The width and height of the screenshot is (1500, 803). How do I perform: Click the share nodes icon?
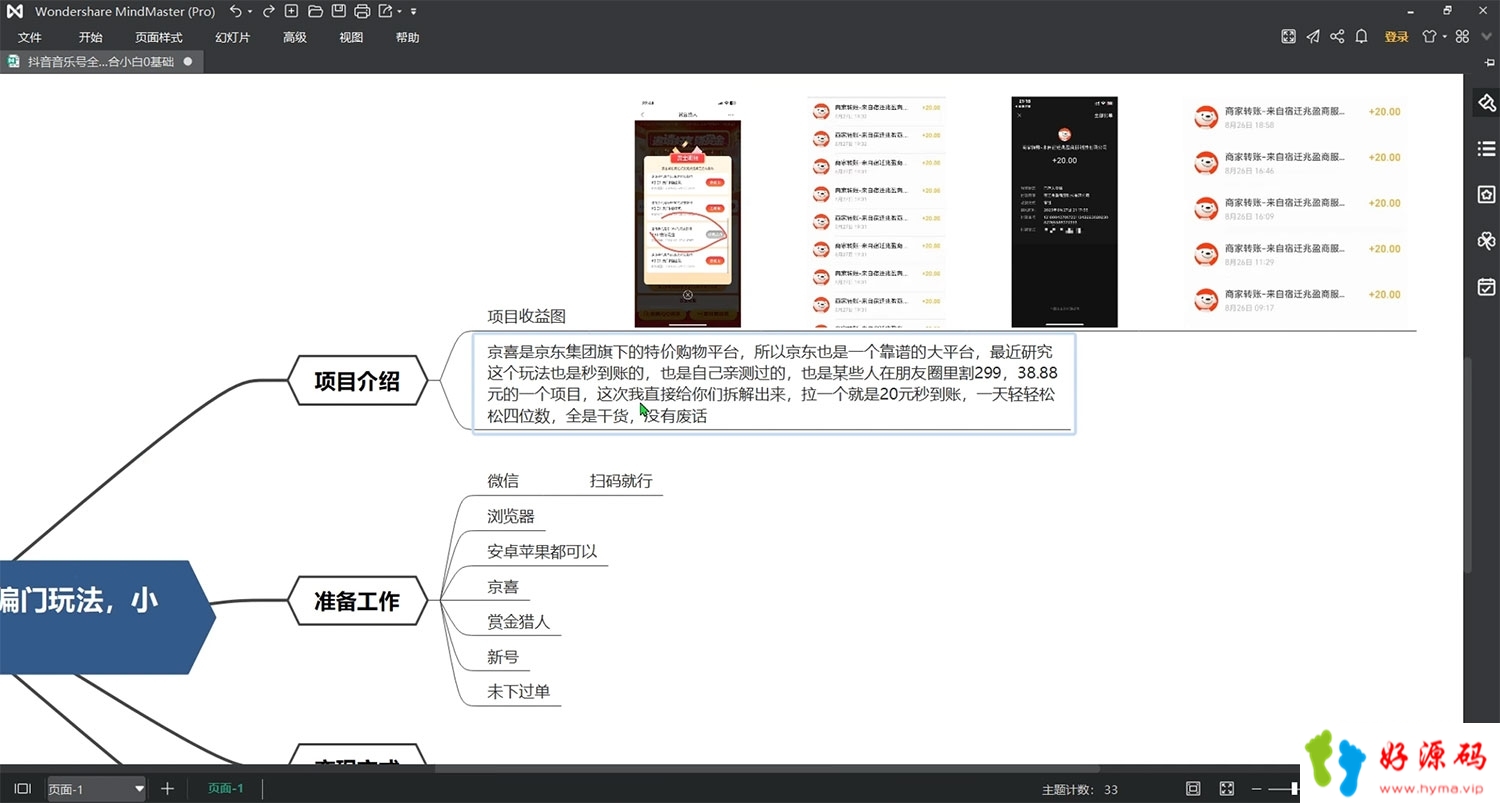[x=1337, y=37]
